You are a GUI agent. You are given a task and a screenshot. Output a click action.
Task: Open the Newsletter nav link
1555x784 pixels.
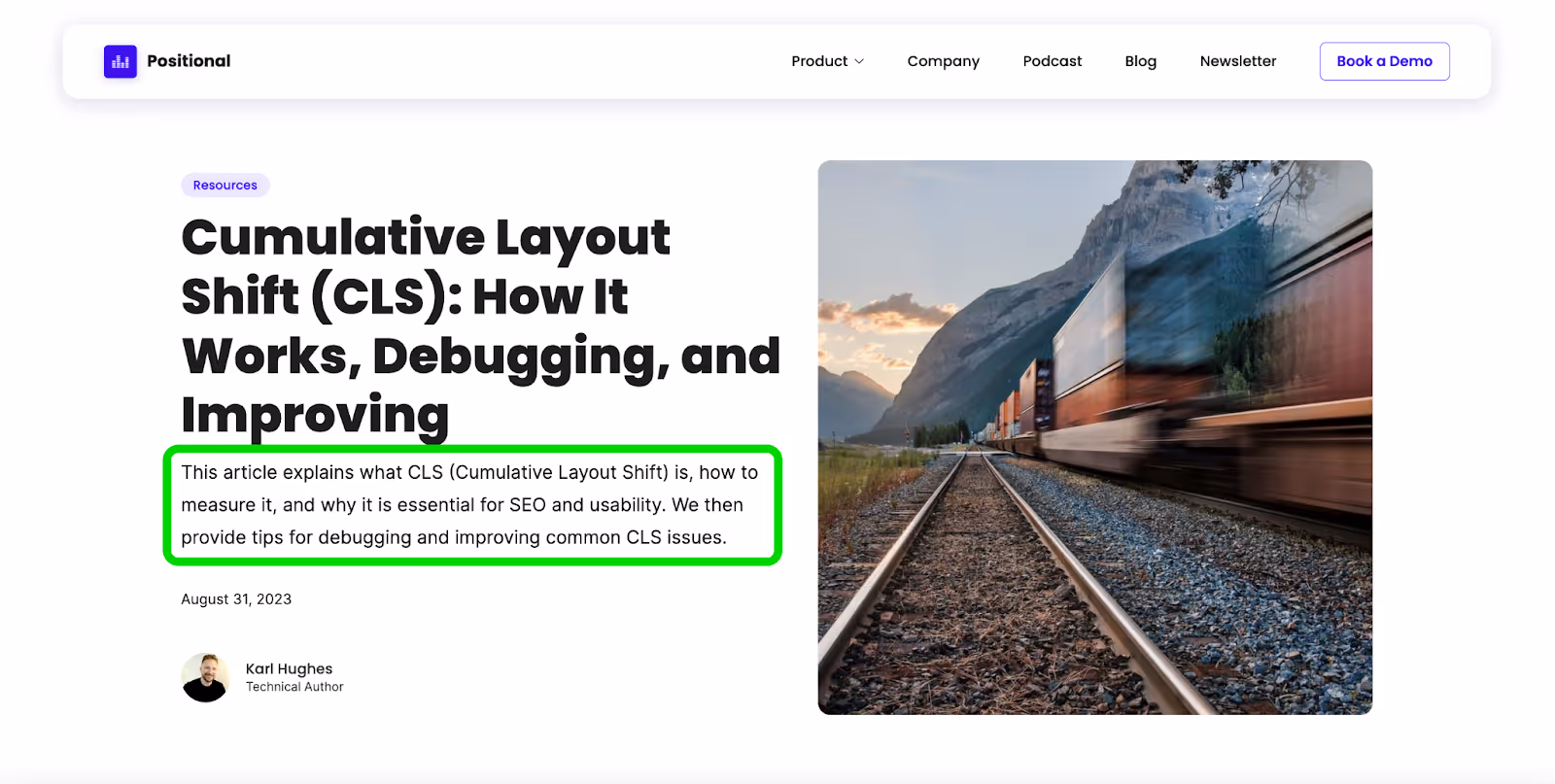pos(1237,61)
